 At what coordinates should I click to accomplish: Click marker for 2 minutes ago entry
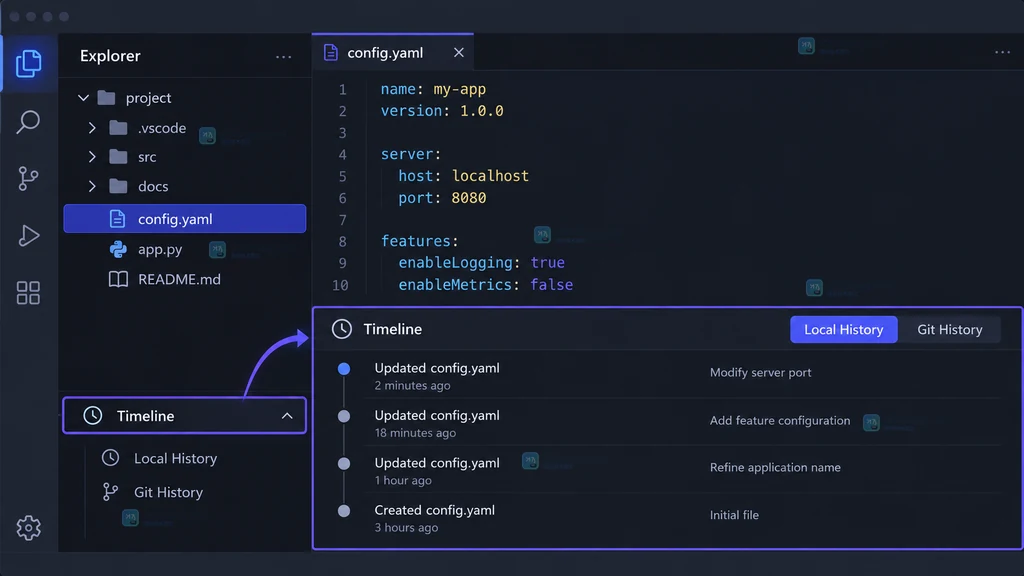(x=344, y=369)
